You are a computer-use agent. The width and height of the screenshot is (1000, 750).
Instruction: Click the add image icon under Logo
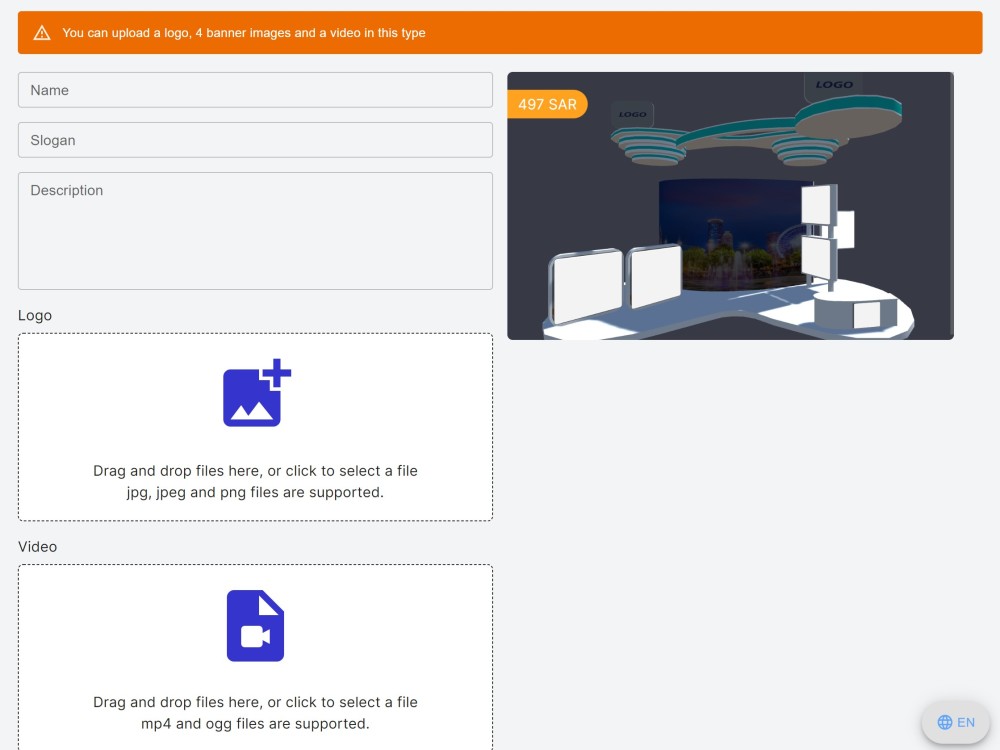coord(256,392)
